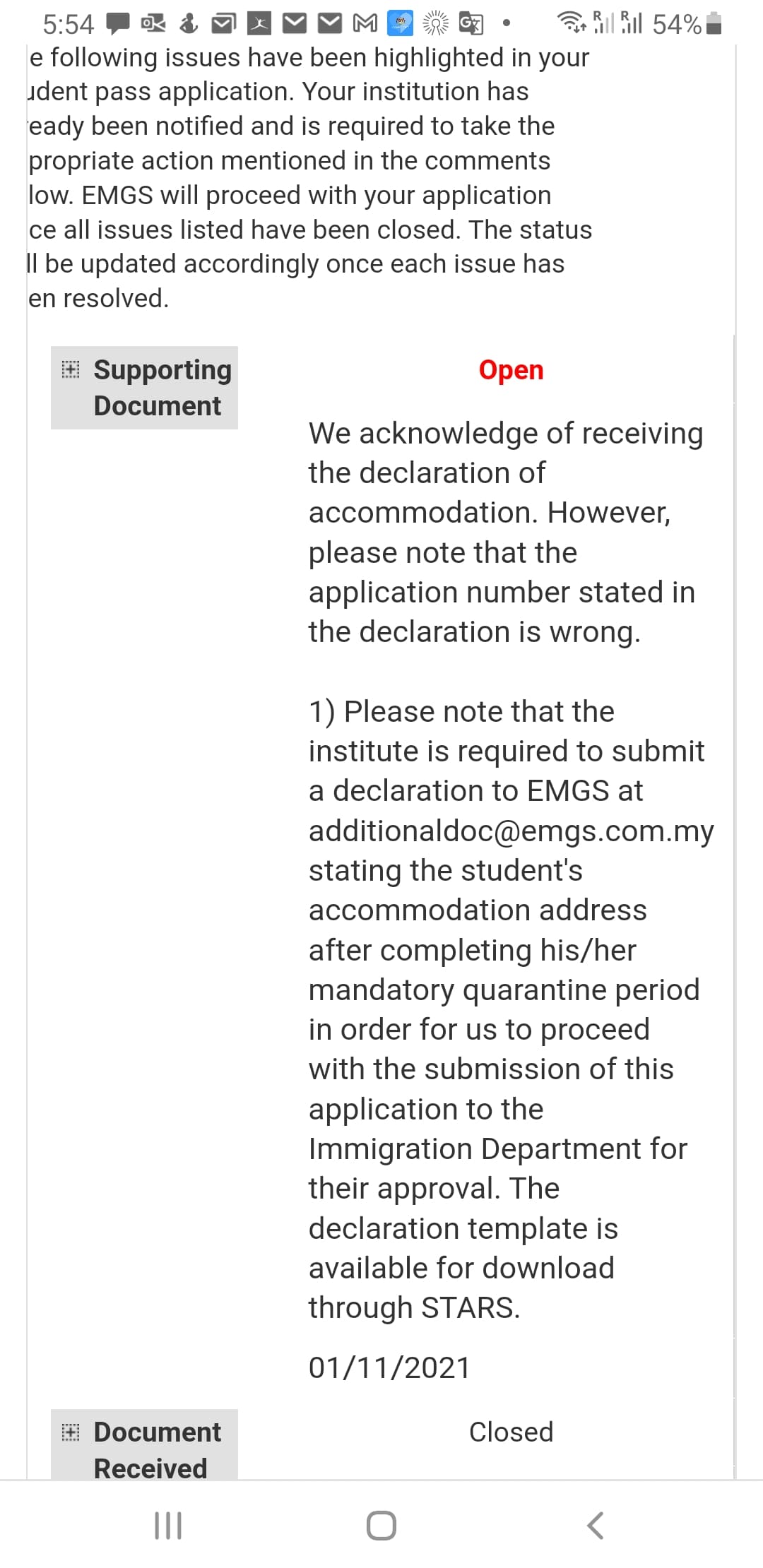Tap the blue heart app notification icon
The image size is (763, 1568).
(x=401, y=24)
